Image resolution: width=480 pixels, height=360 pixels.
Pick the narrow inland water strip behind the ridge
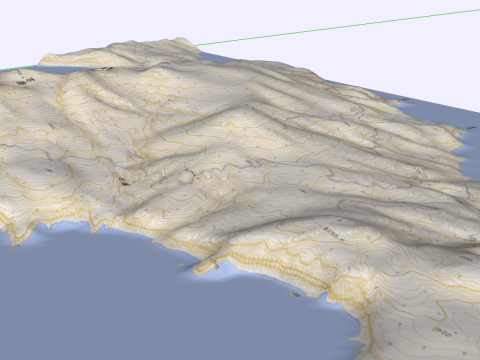coord(67,70)
